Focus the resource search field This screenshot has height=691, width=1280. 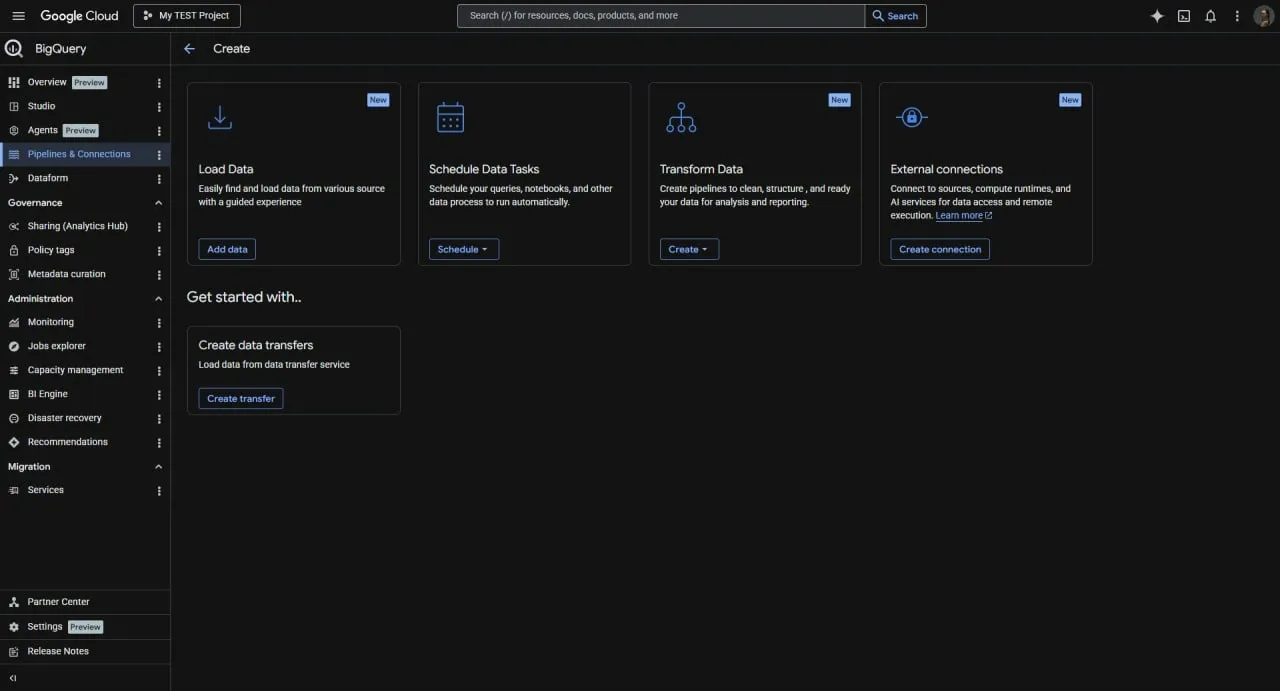[661, 16]
